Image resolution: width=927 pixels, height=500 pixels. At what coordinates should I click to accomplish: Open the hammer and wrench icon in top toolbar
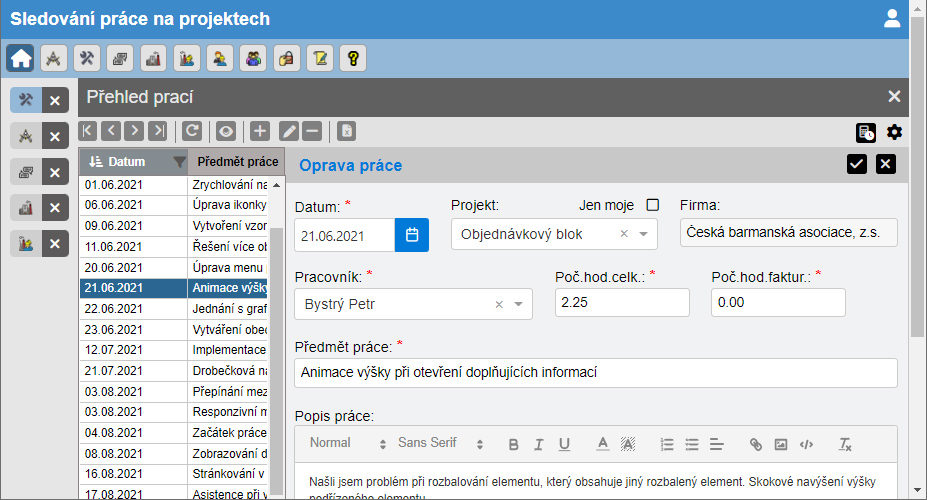coord(86,58)
